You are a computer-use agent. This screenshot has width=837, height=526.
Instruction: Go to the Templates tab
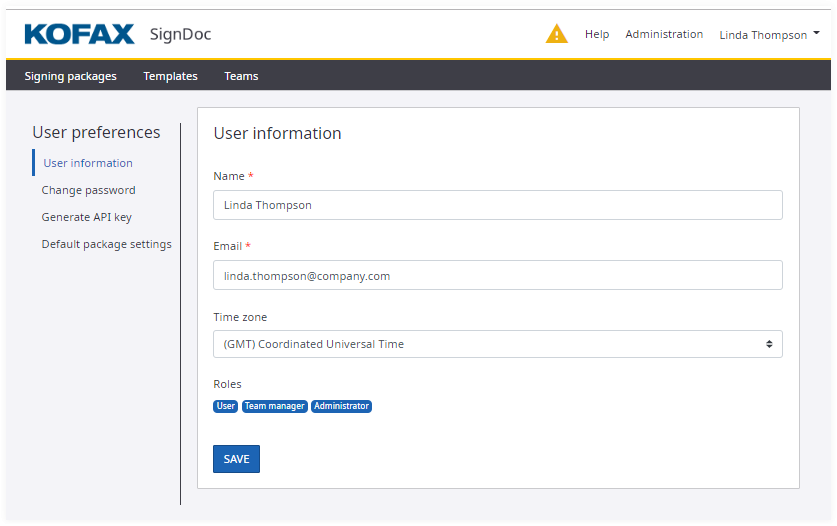[170, 76]
